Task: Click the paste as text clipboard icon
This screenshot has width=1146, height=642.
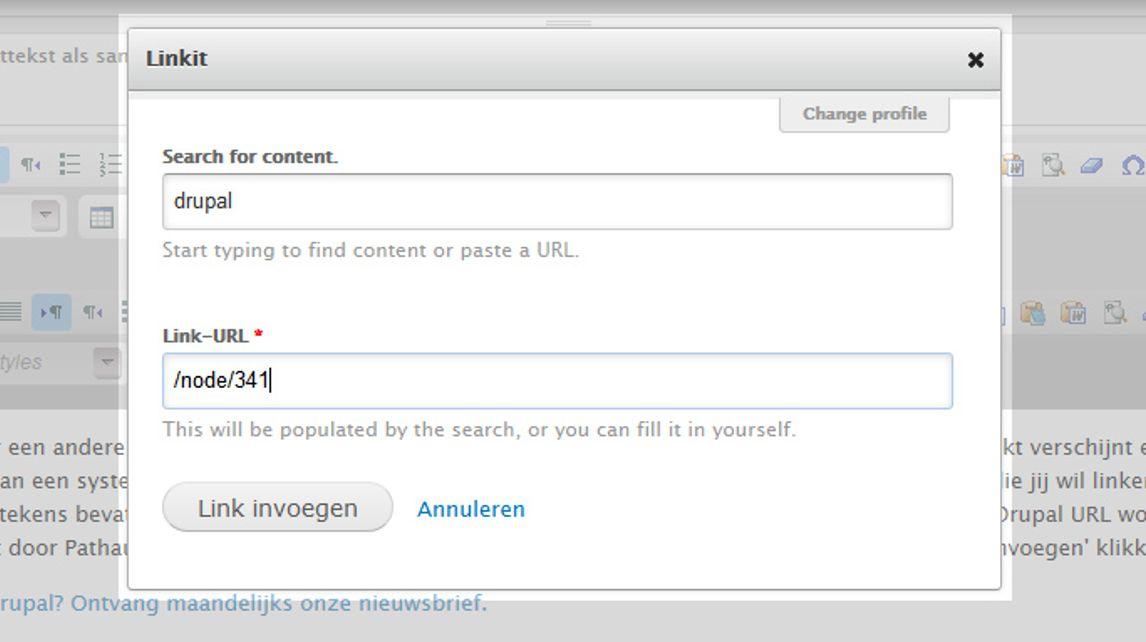Action: point(1033,313)
